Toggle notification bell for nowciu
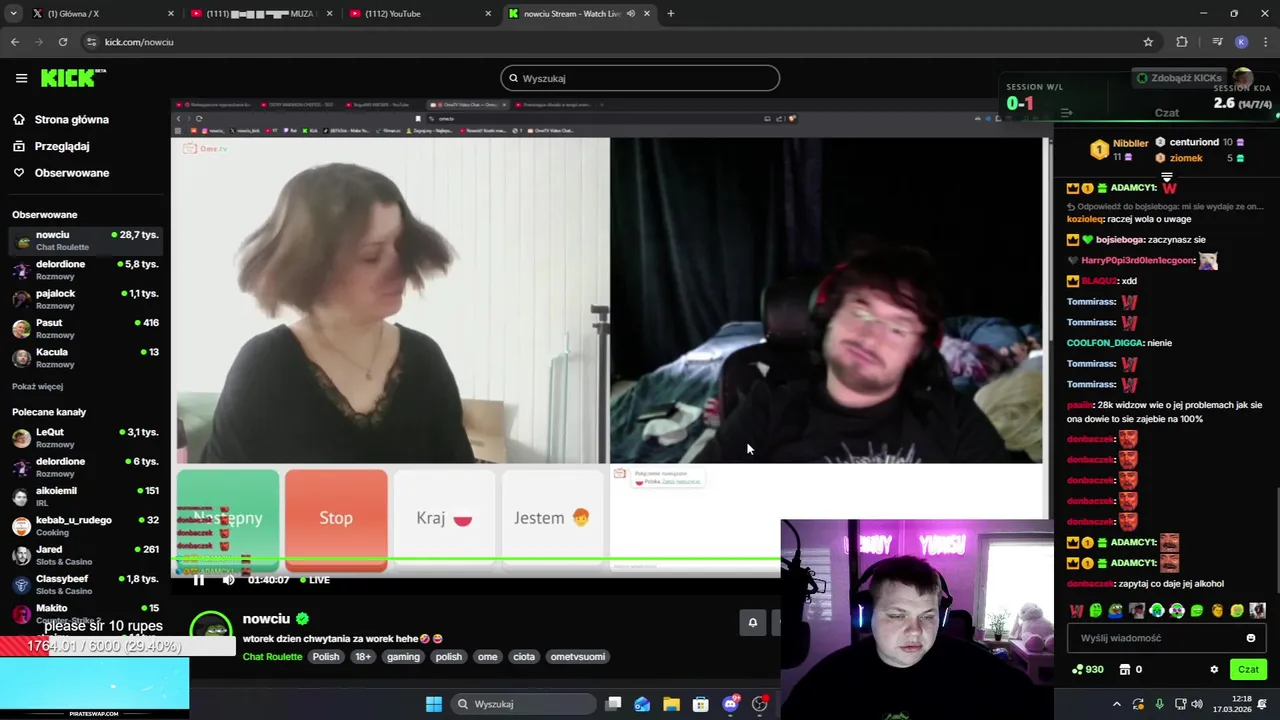Viewport: 1280px width, 720px height. click(753, 622)
